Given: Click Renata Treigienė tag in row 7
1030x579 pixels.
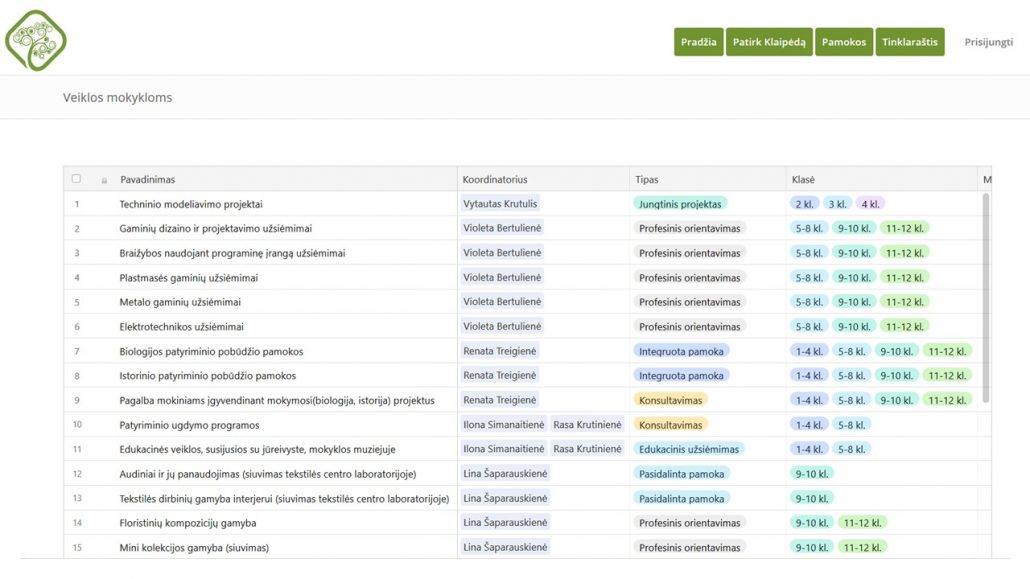Looking at the screenshot, I should pyautogui.click(x=499, y=351).
